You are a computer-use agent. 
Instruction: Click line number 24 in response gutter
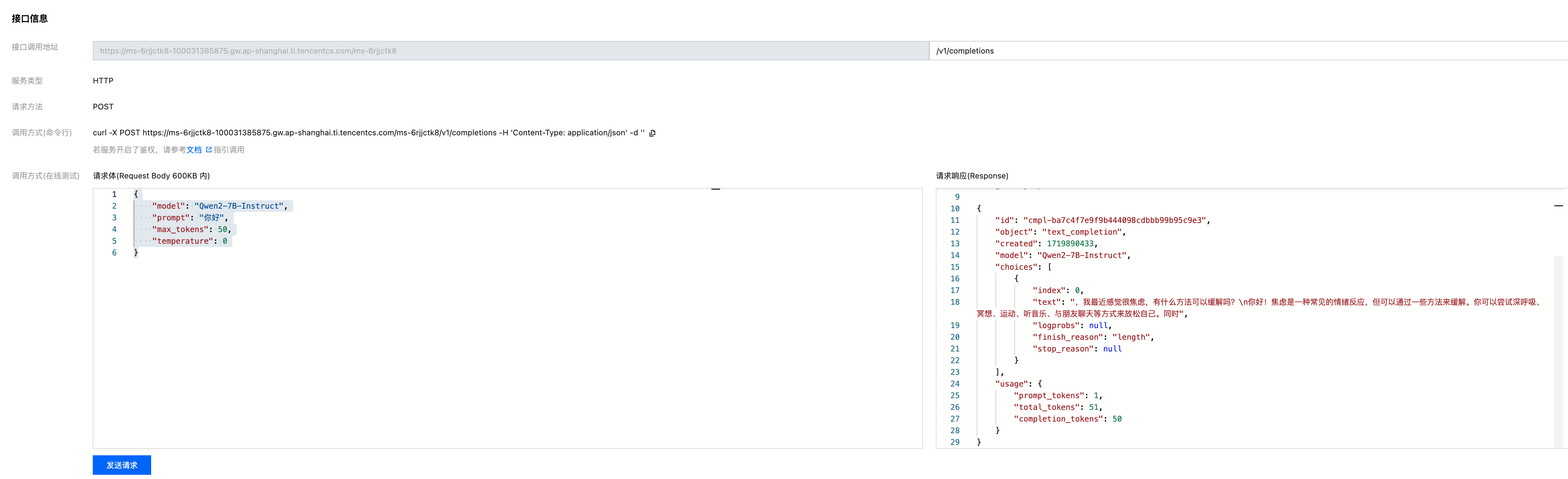point(954,384)
